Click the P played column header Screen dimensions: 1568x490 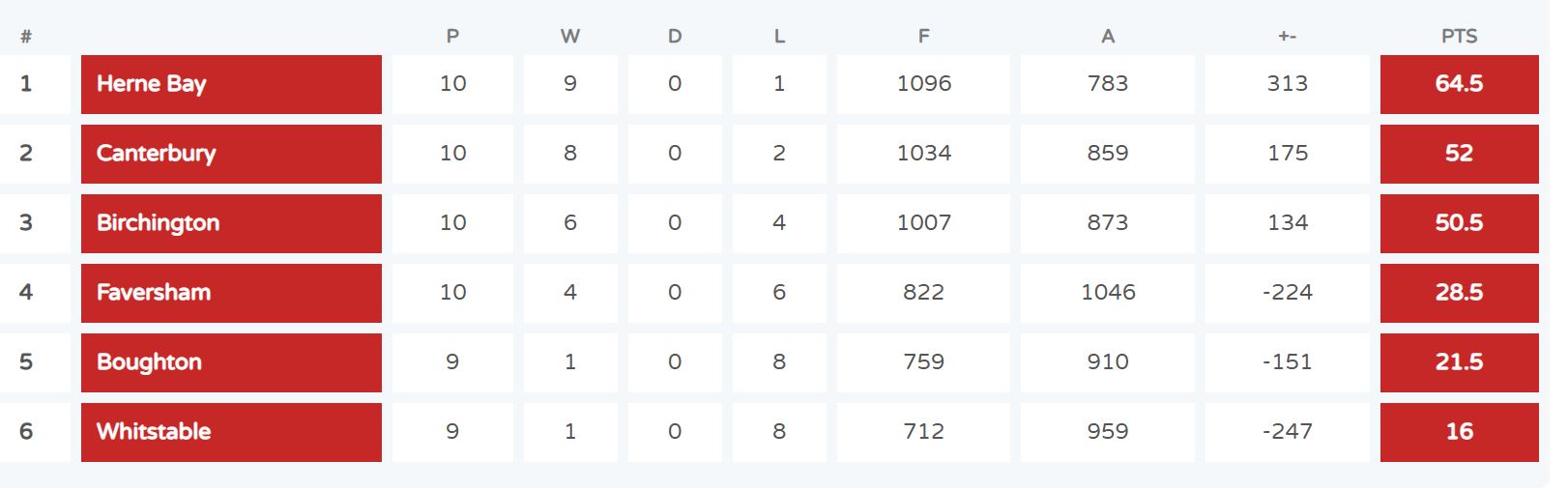tap(452, 36)
